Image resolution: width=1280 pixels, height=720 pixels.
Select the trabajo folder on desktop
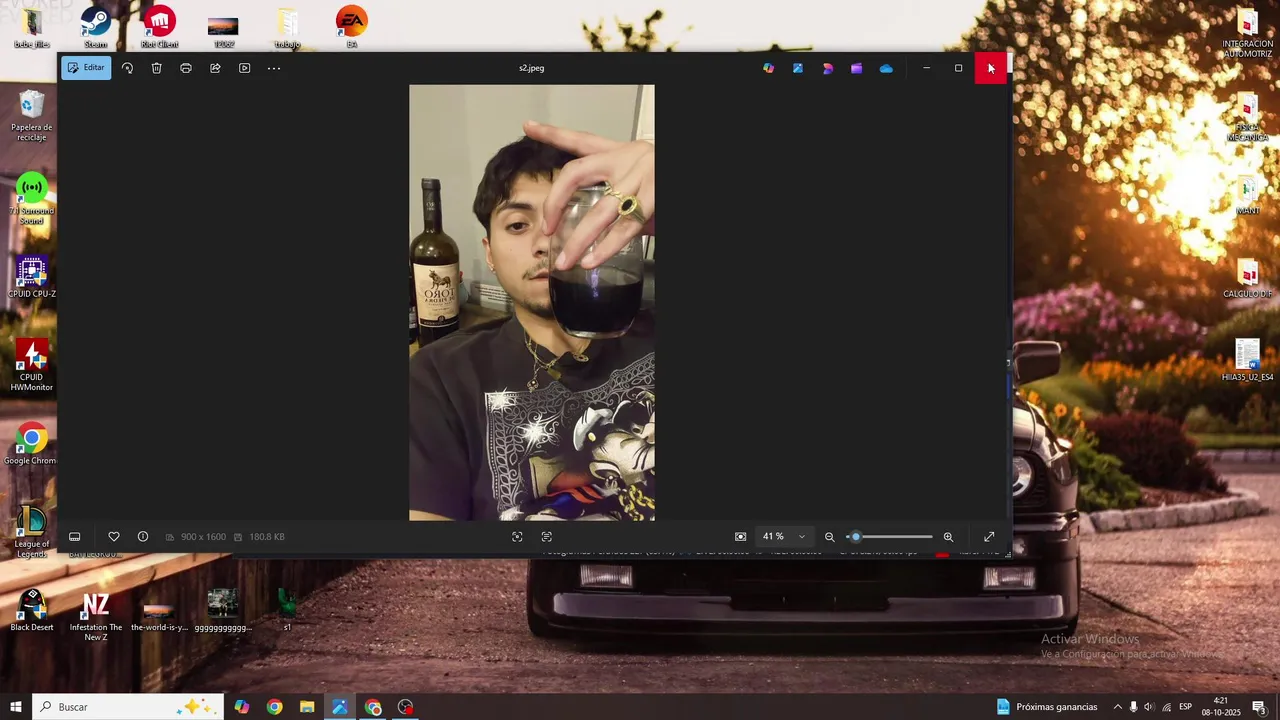pyautogui.click(x=287, y=27)
